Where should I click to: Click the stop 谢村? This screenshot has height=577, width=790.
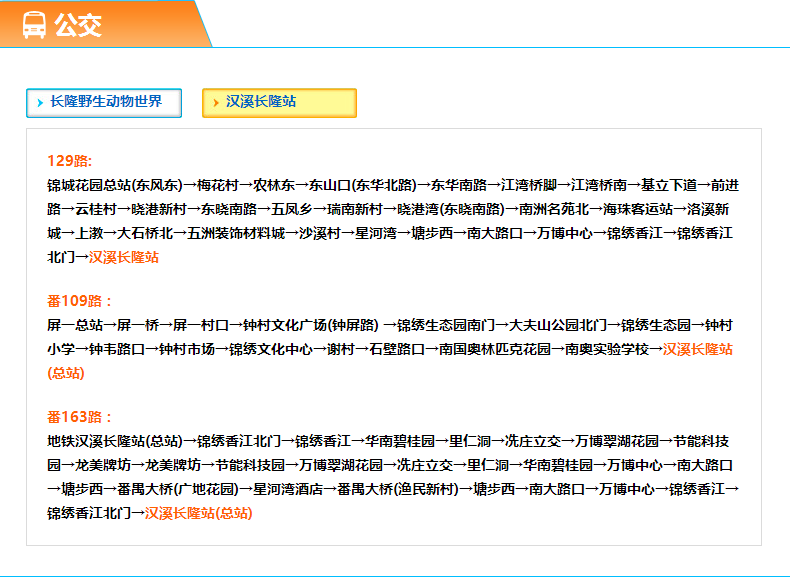click(341, 349)
